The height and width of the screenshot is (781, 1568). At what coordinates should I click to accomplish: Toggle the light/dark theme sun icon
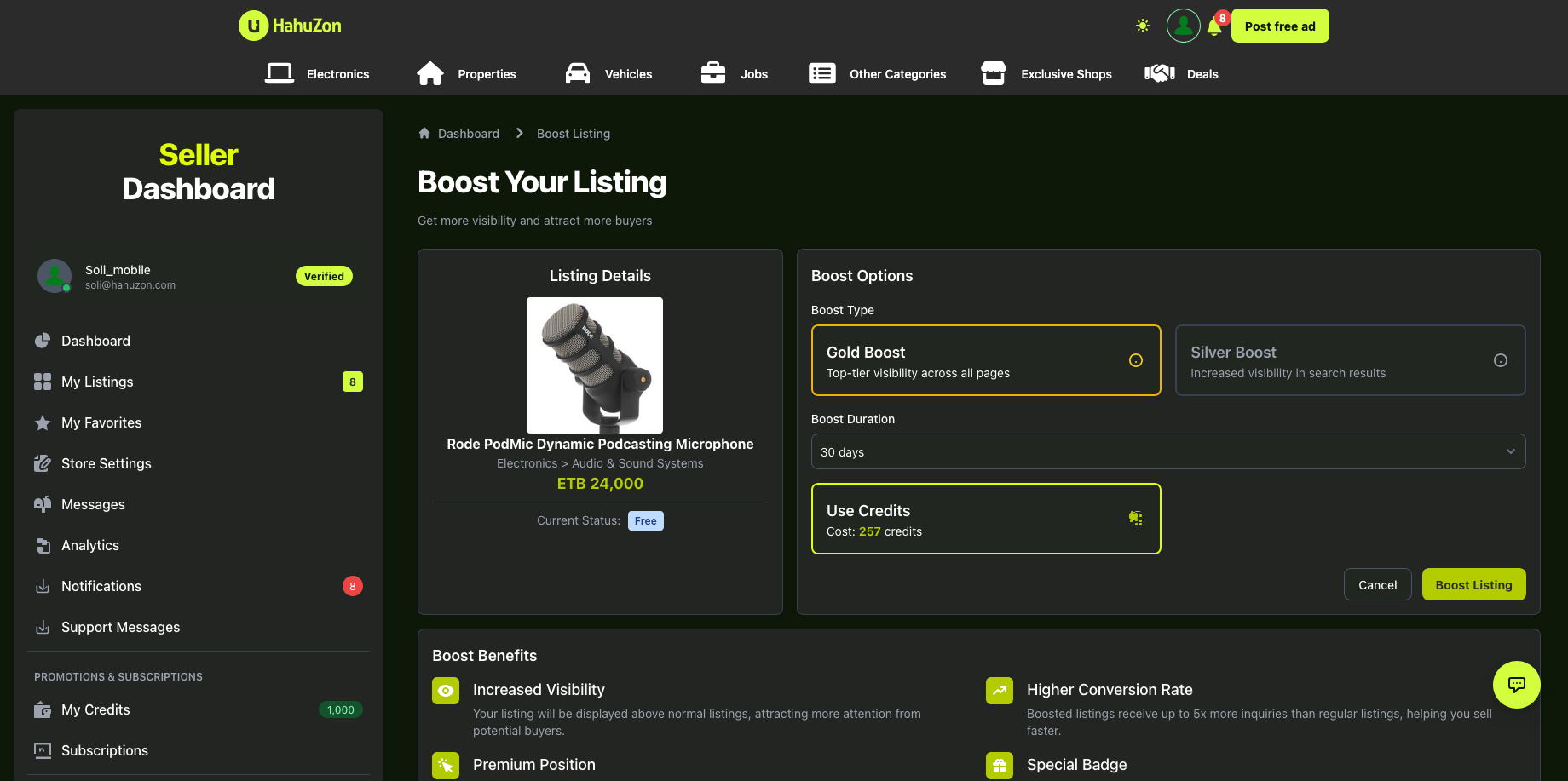[1143, 26]
